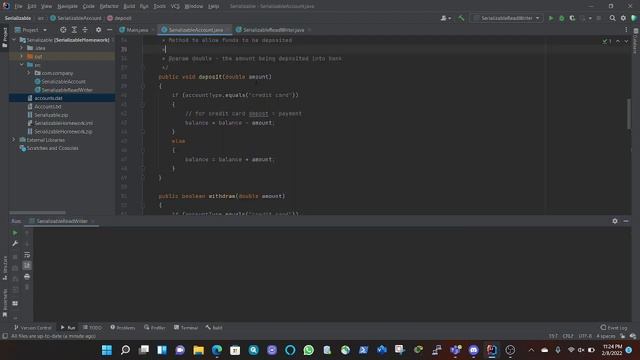Image resolution: width=640 pixels, height=360 pixels.
Task: Open Terminal tool window
Action: point(186,328)
